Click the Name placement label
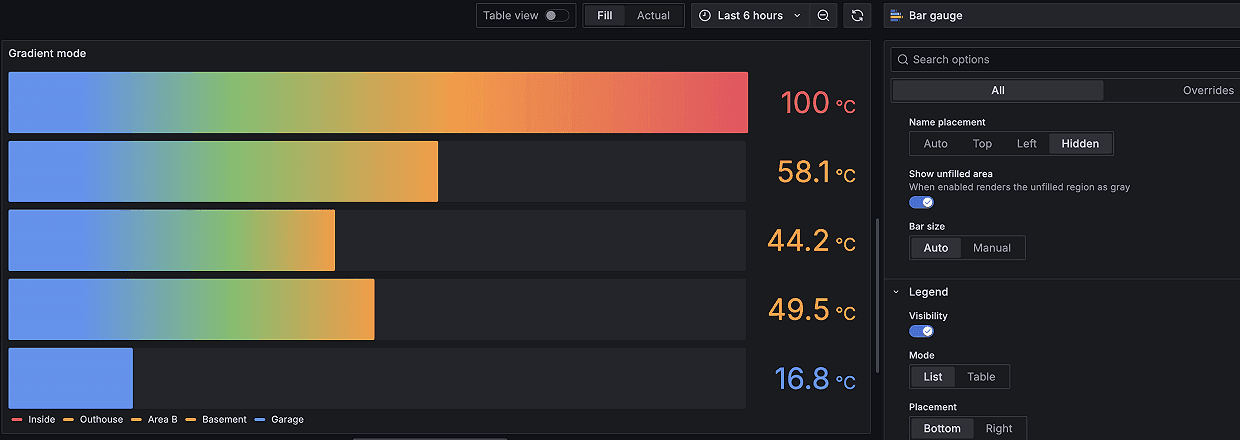Viewport: 1240px width, 440px height. [947, 122]
